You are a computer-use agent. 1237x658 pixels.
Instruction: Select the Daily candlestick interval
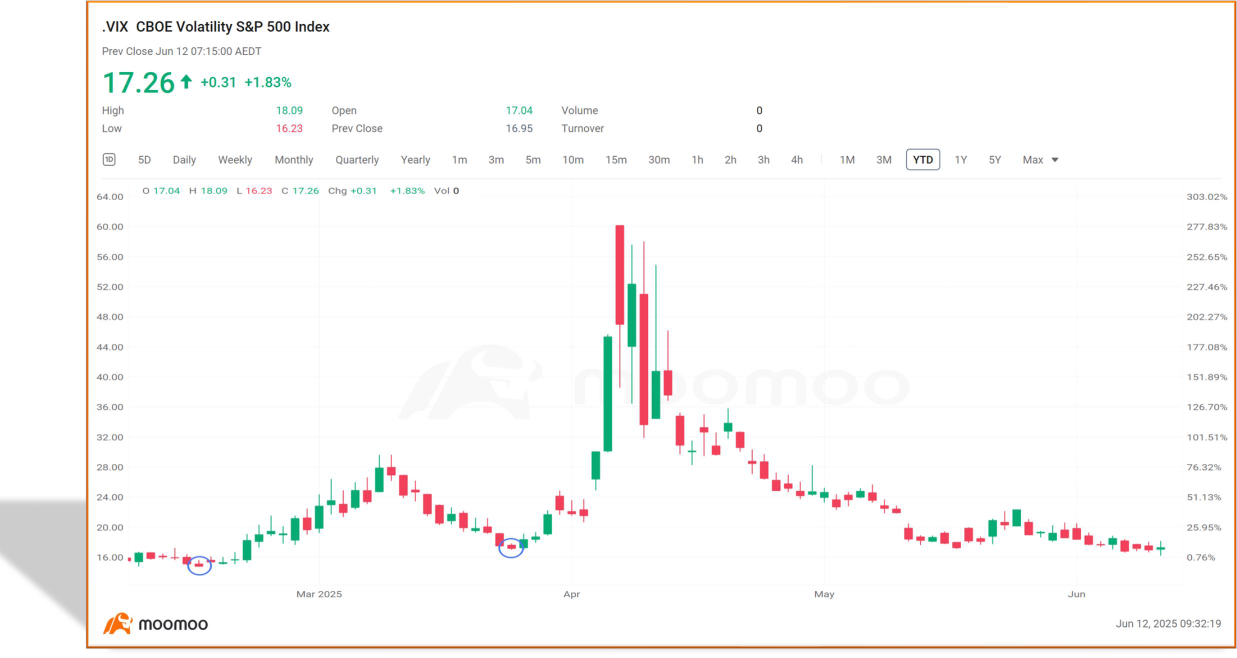pos(184,160)
